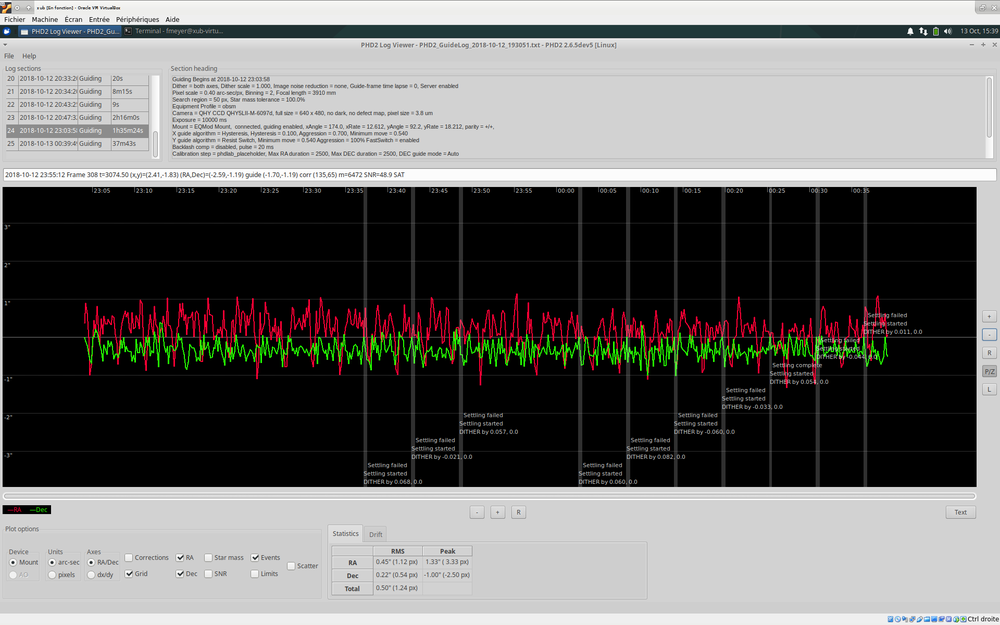Enable the Scatter checkbox

point(302,566)
